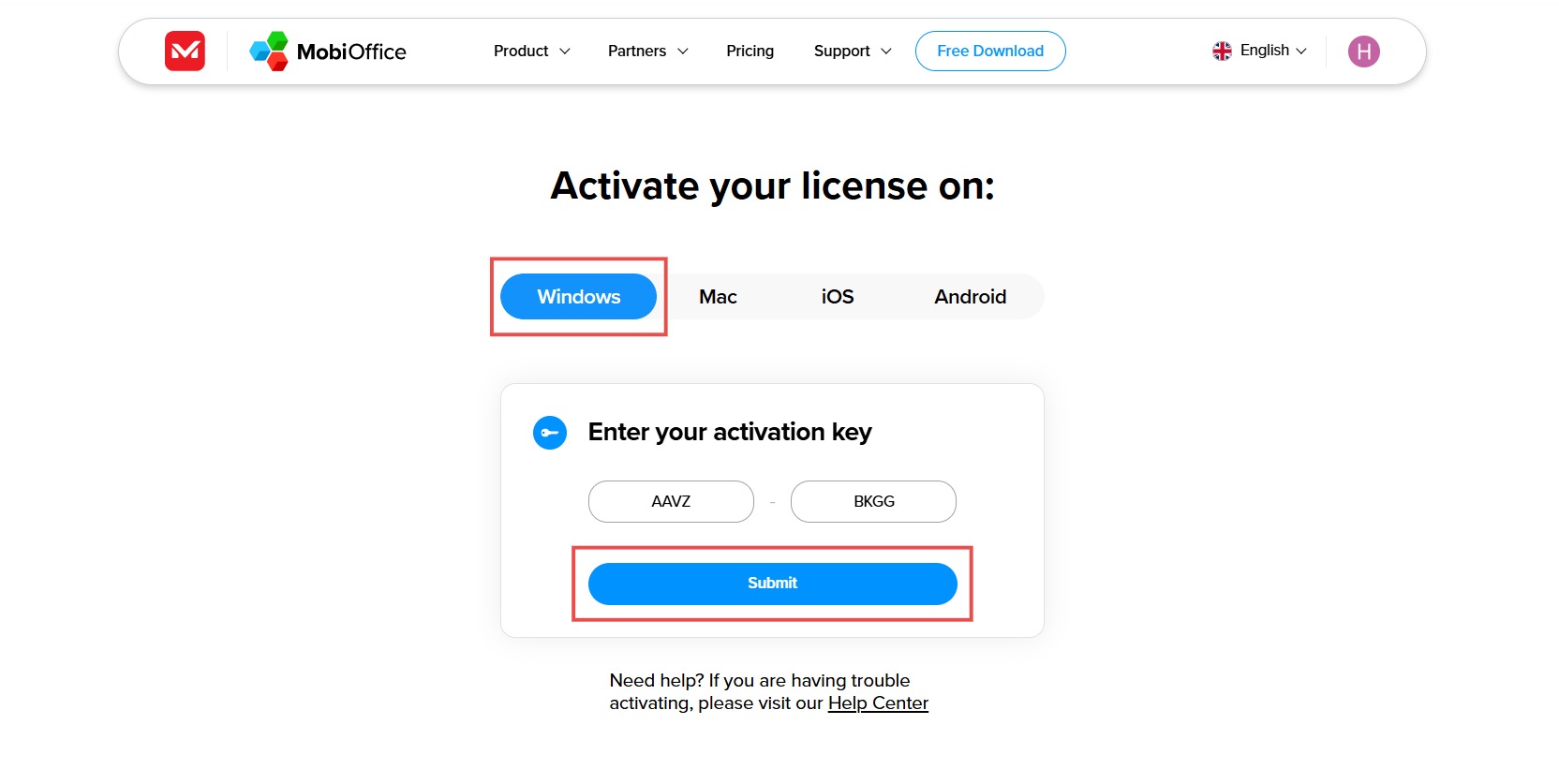Click the Partners dropdown chevron icon
Screen dimensions: 1559x784
click(682, 52)
